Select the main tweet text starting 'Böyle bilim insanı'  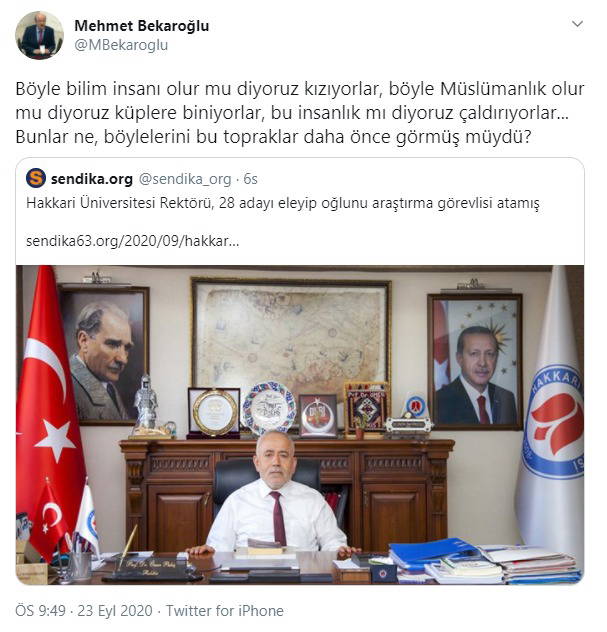click(299, 113)
